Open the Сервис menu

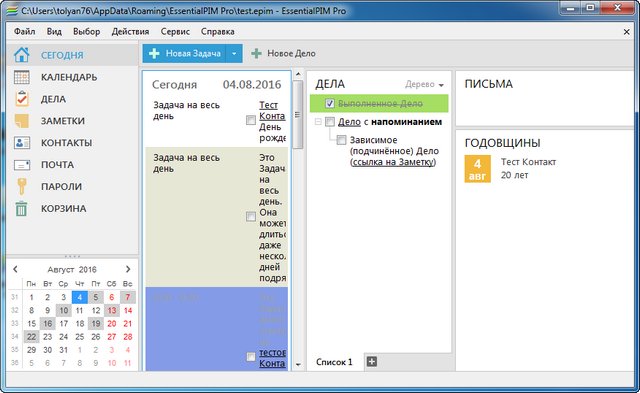(175, 31)
